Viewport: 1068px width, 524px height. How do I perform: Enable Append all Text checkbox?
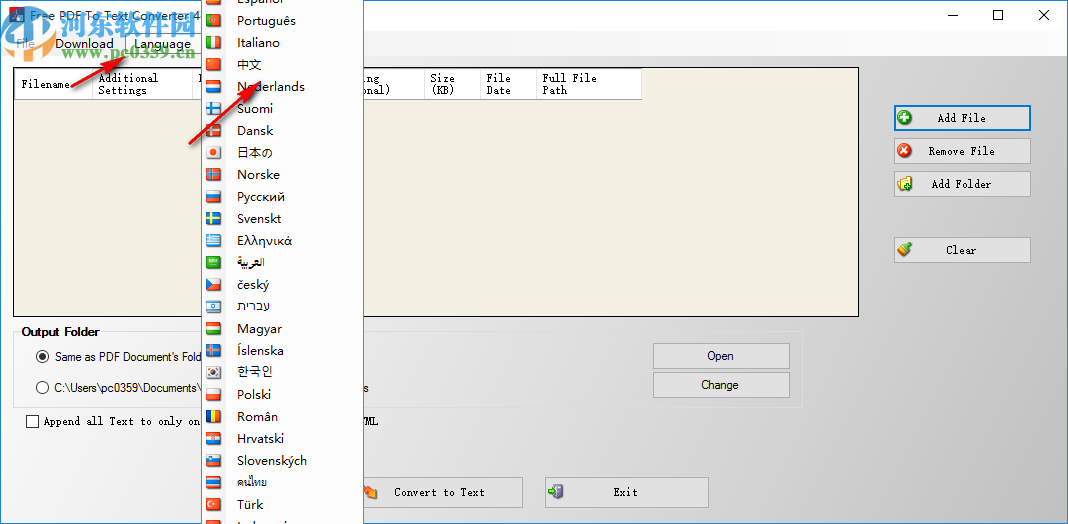tap(32, 422)
